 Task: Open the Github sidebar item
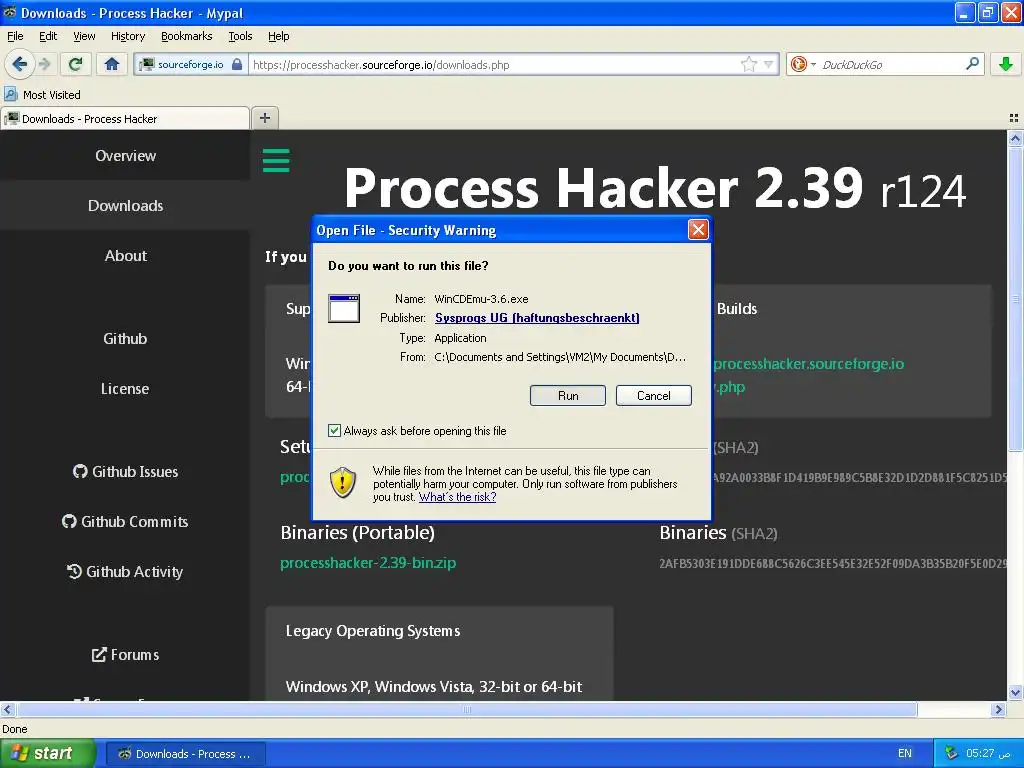125,338
